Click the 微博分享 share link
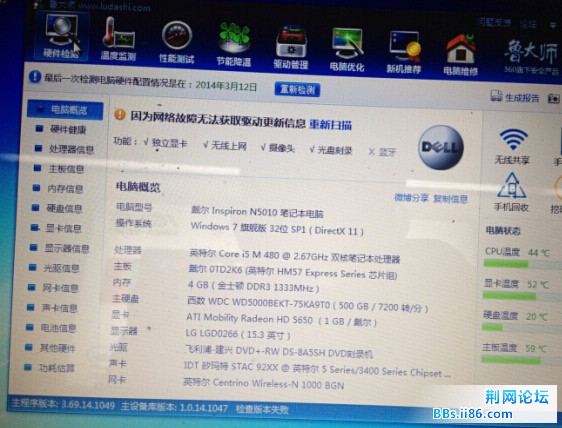This screenshot has width=562, height=428. click(x=411, y=198)
